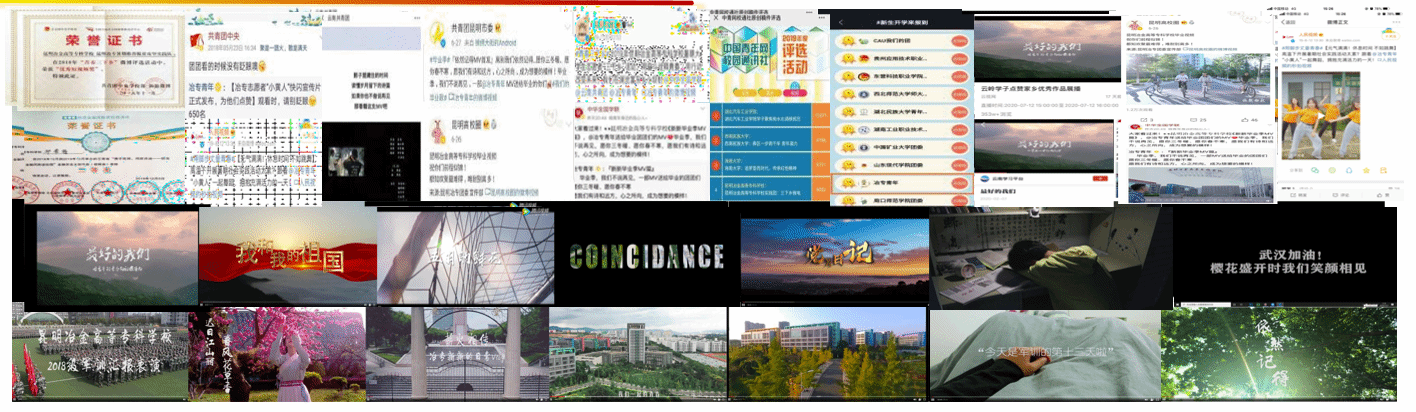This screenshot has height=412, width=1416.
Task: Open the cyclists on campus road photo
Action: click(1196, 79)
